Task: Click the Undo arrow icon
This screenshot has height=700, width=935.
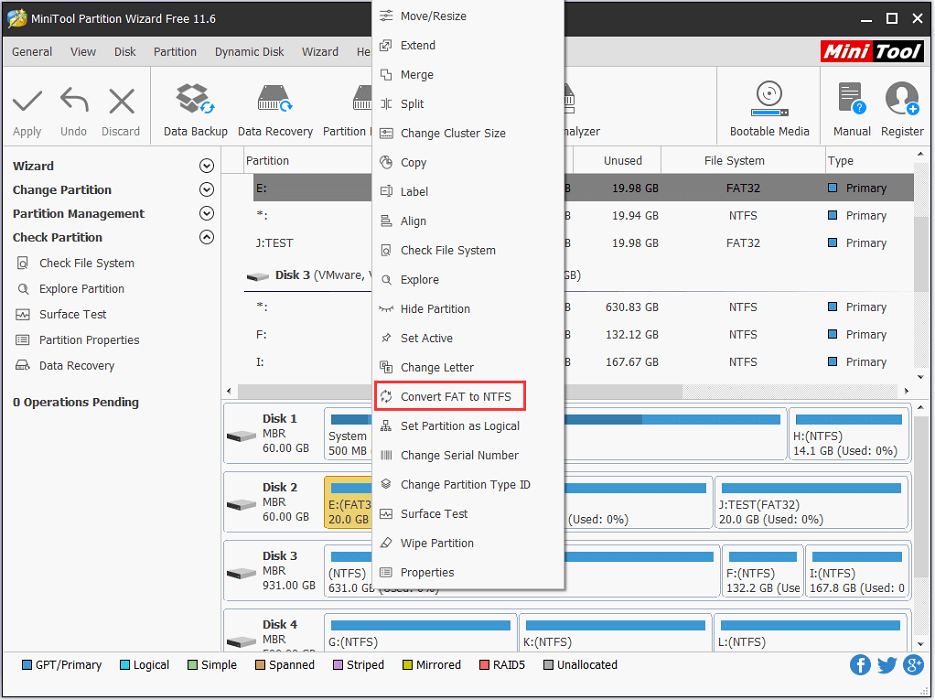Action: point(74,101)
